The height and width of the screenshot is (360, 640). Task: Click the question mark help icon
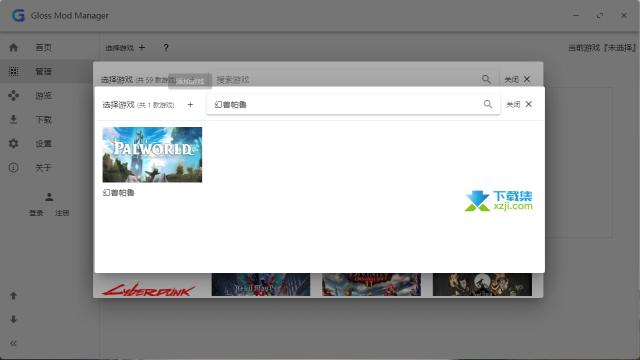166,48
